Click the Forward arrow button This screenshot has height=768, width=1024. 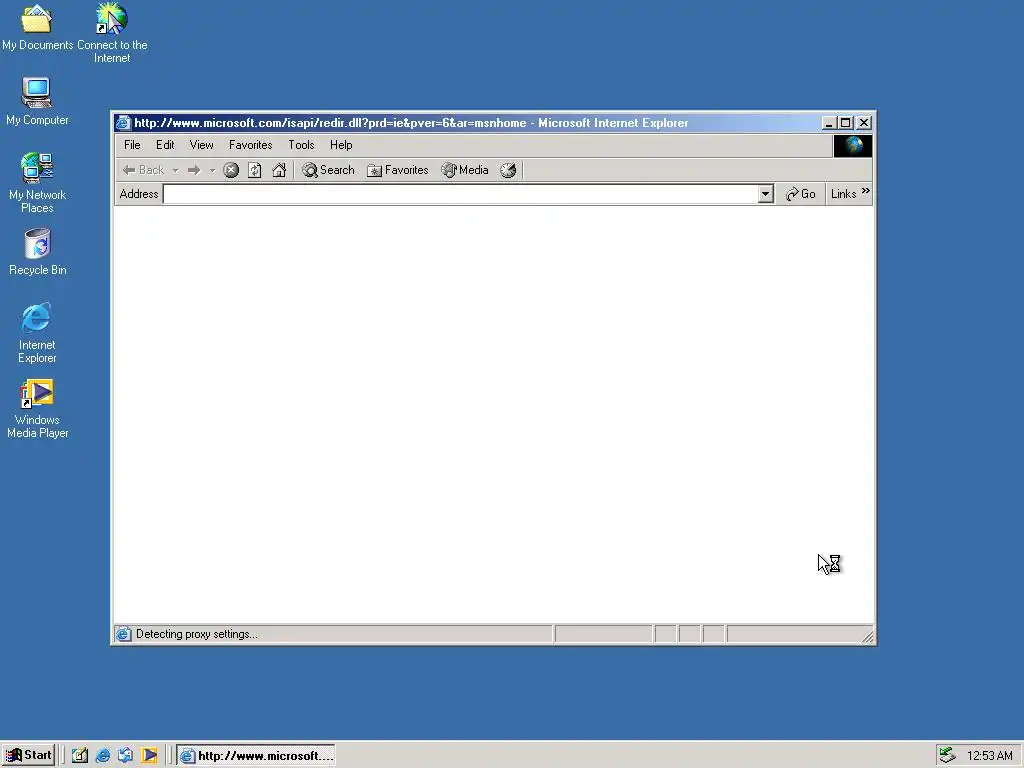pos(194,170)
